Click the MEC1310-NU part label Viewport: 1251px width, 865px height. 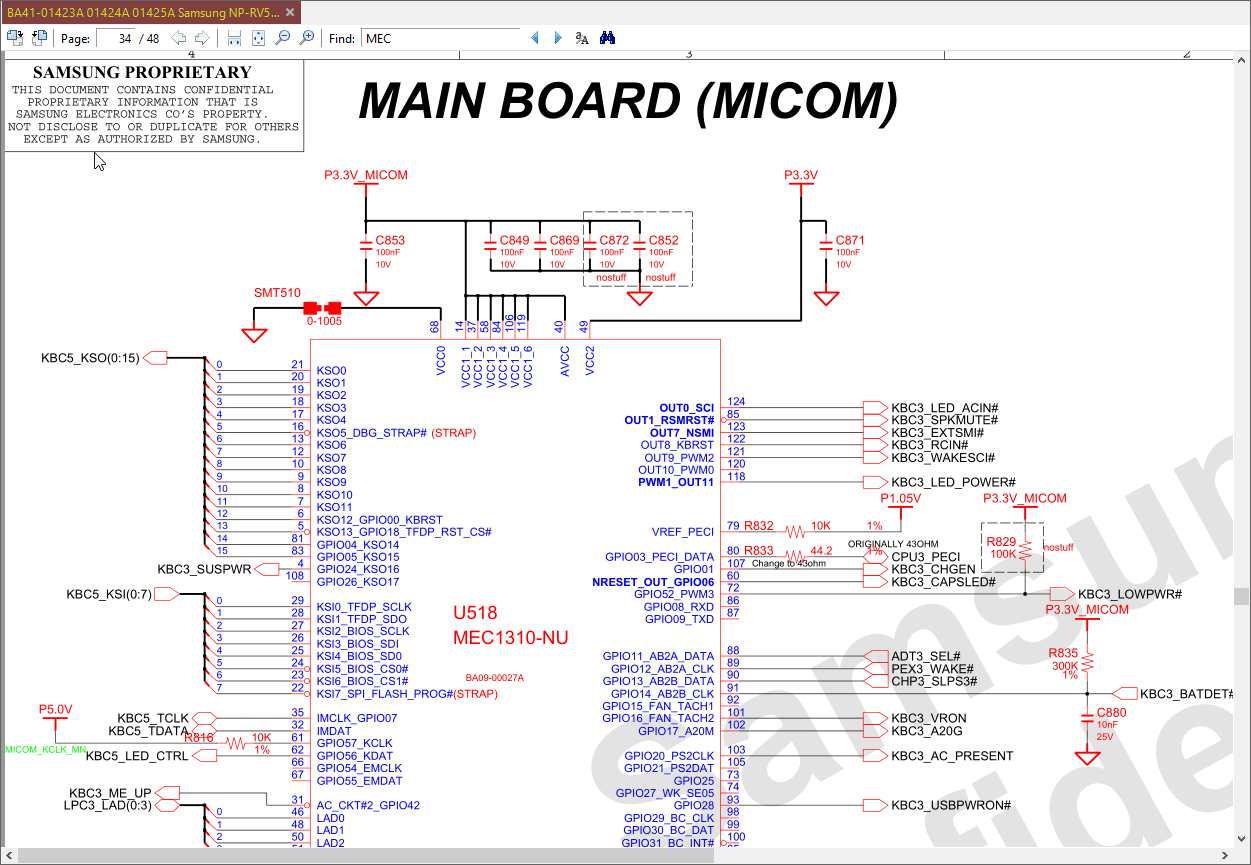click(x=510, y=637)
